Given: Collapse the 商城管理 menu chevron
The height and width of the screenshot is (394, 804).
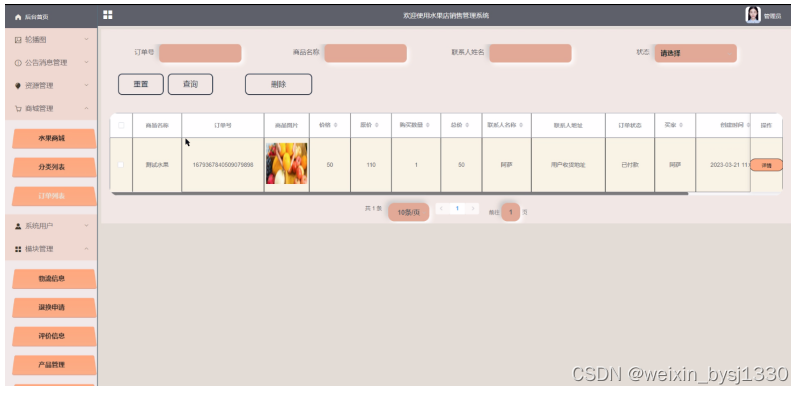Looking at the screenshot, I should click(x=86, y=109).
